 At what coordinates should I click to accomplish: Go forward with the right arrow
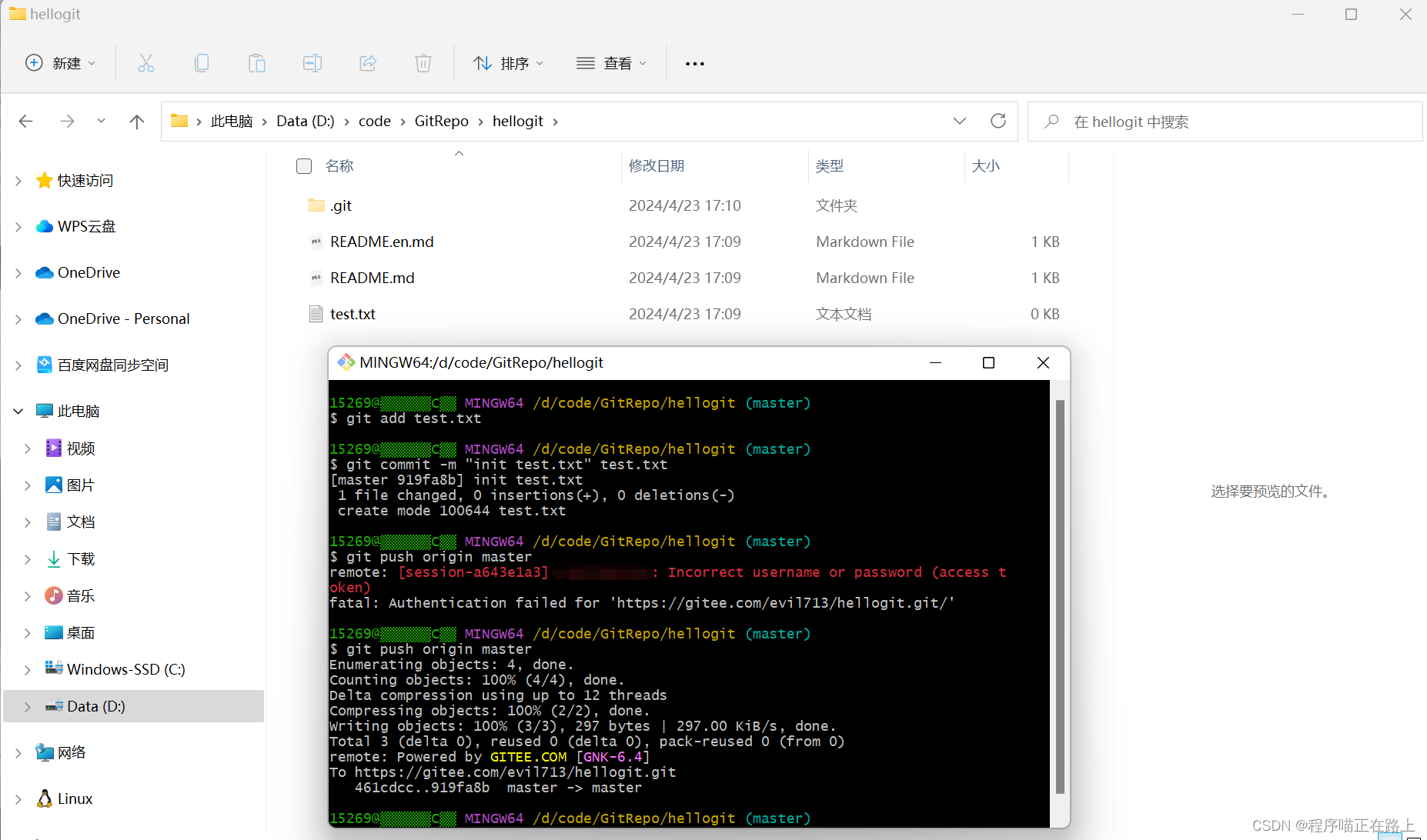[x=68, y=121]
